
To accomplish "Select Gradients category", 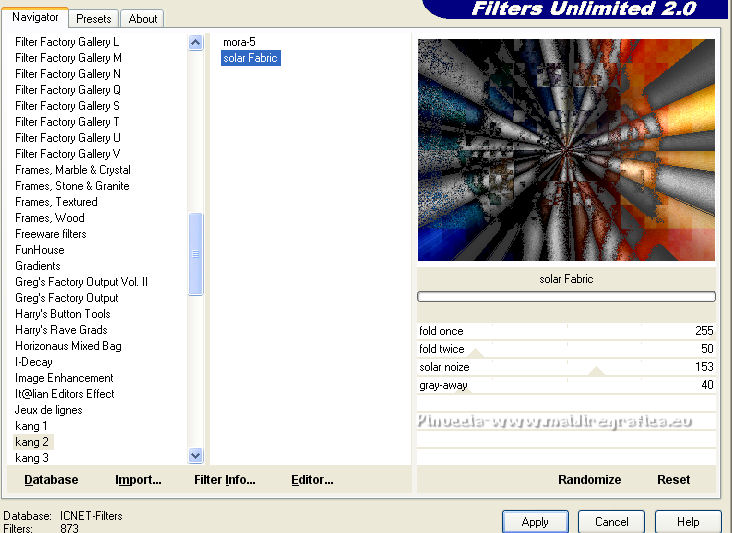I will point(38,266).
